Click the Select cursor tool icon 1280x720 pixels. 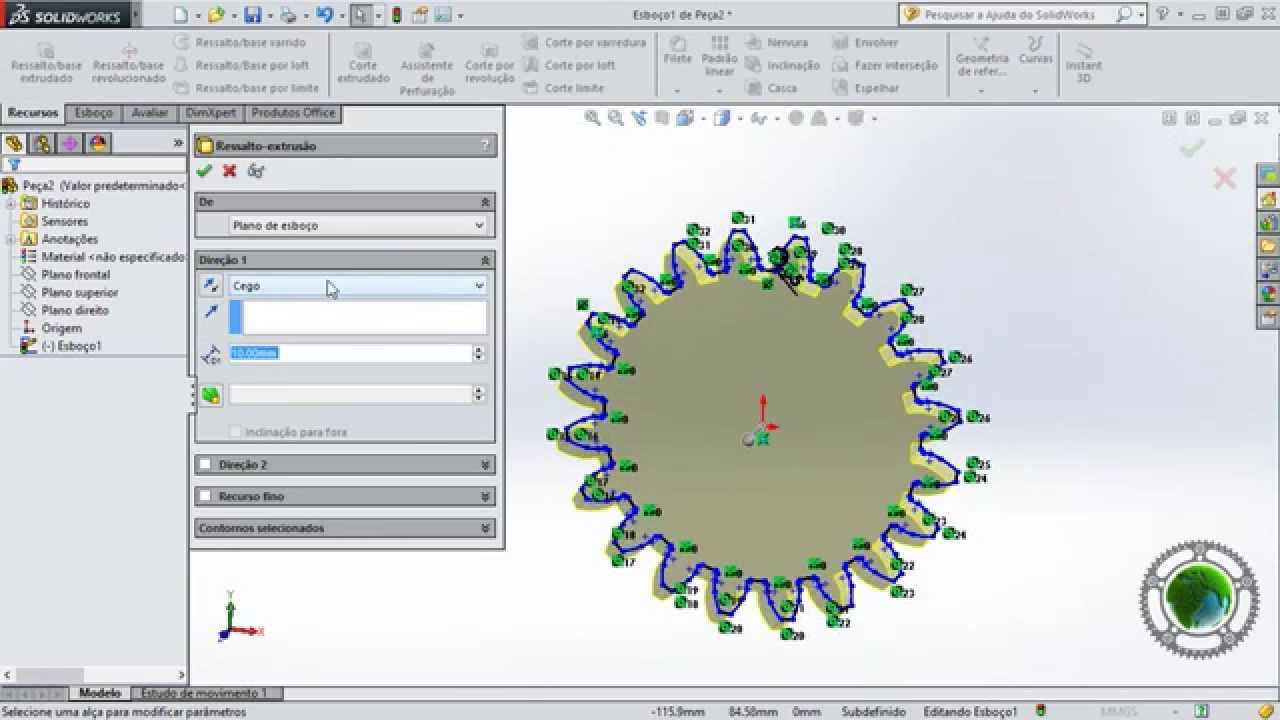click(360, 15)
